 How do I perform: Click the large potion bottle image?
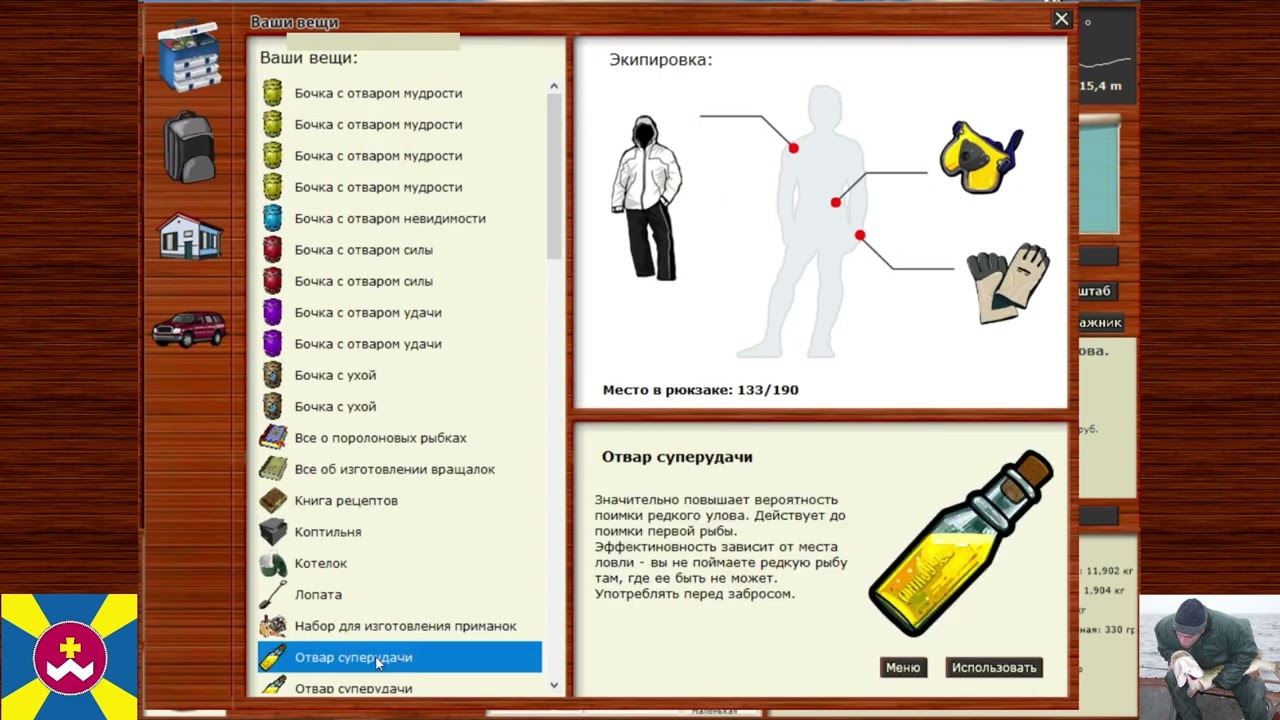tap(961, 543)
